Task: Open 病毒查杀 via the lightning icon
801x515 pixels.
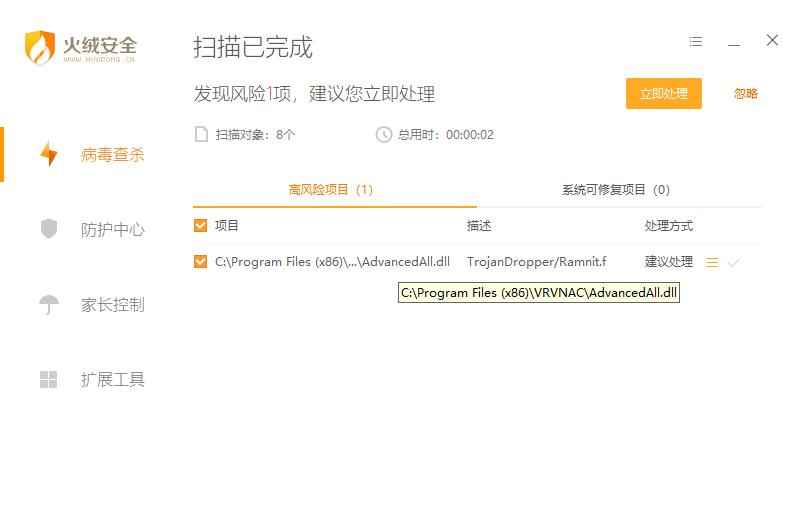Action: (x=48, y=154)
